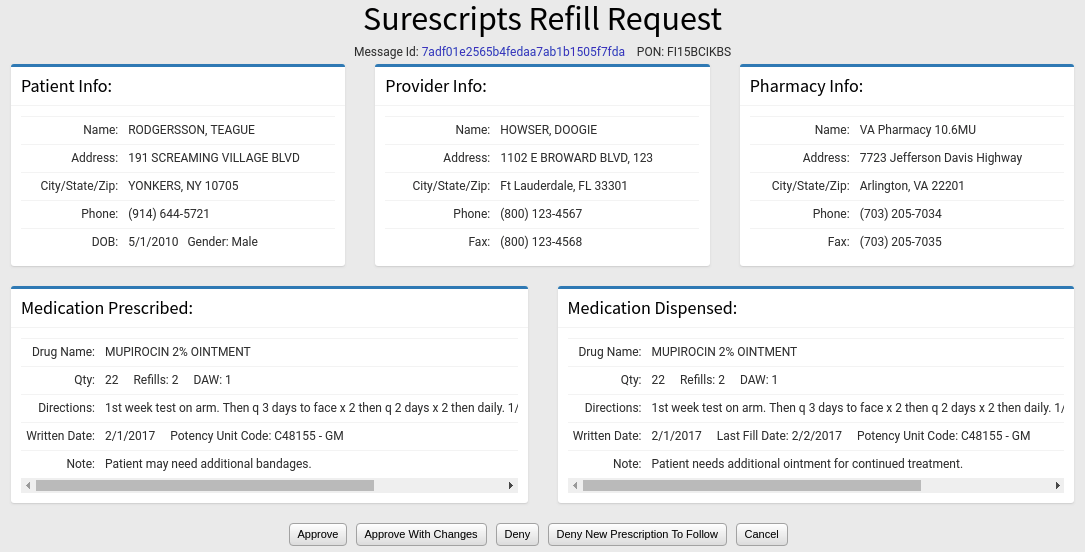Click the Note text under Medication Dispensed
Screen dimensions: 1085x552
(x=806, y=464)
